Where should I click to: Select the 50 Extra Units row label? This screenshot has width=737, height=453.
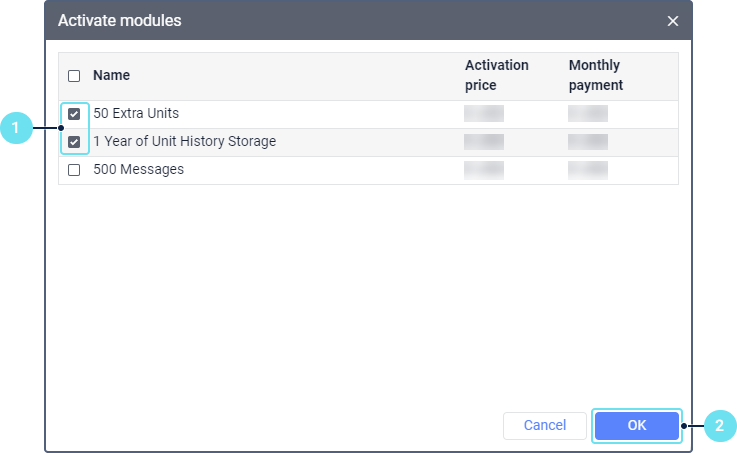tap(136, 113)
